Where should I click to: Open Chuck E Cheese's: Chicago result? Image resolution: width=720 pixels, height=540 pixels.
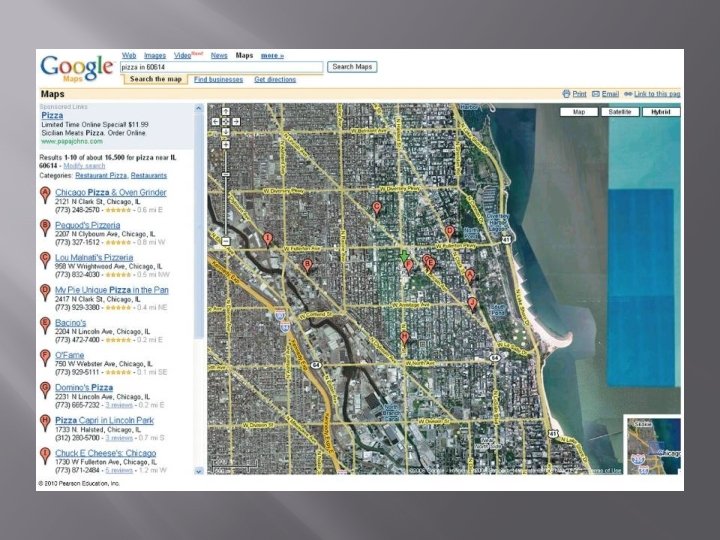click(x=106, y=453)
